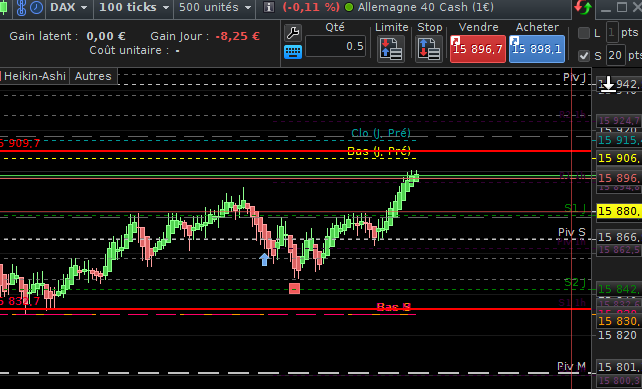Click the Gain Jour -8,25 € value
Viewport: 642px width, 389px height.
pyautogui.click(x=237, y=36)
